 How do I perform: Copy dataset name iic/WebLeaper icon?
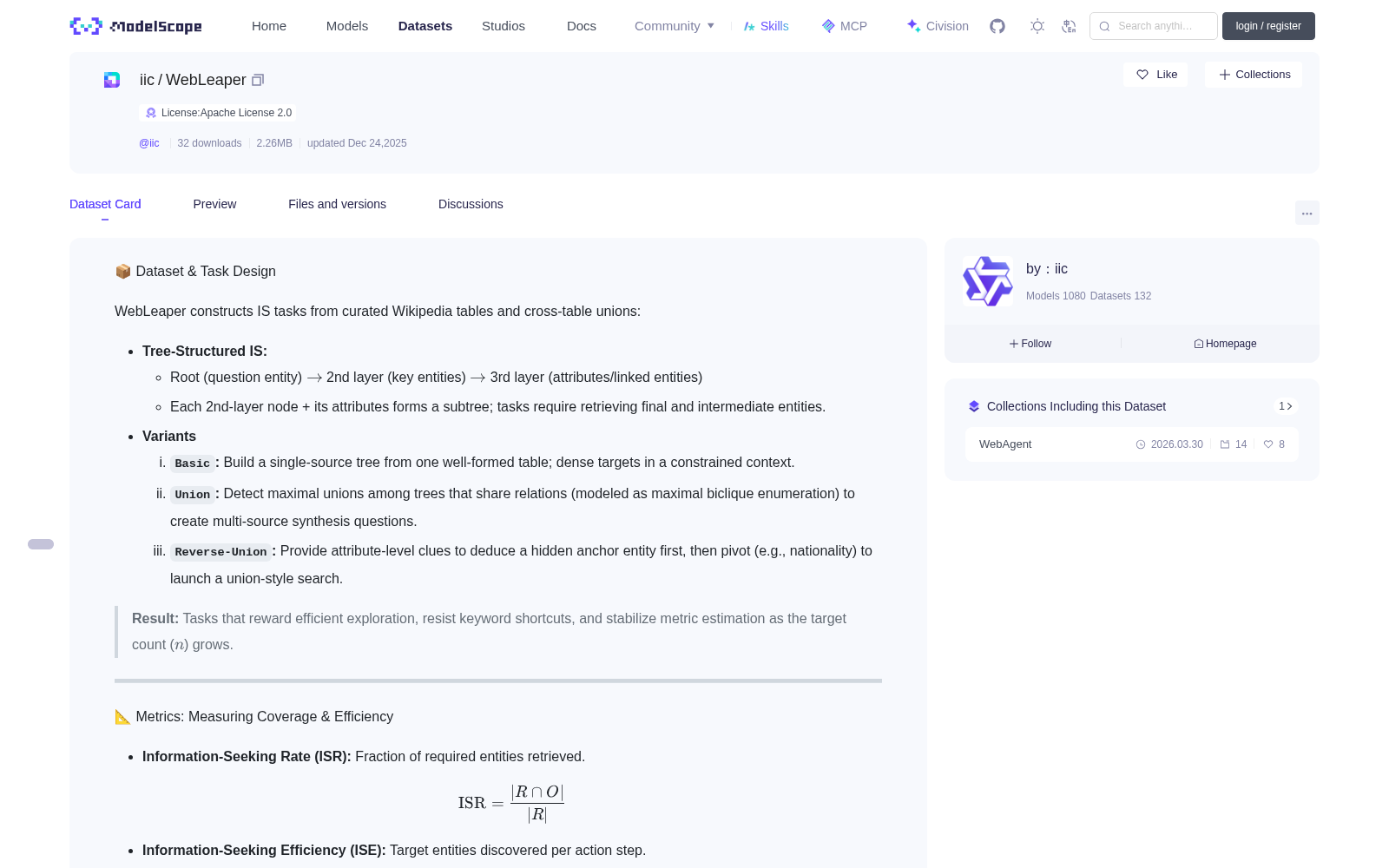tap(258, 80)
